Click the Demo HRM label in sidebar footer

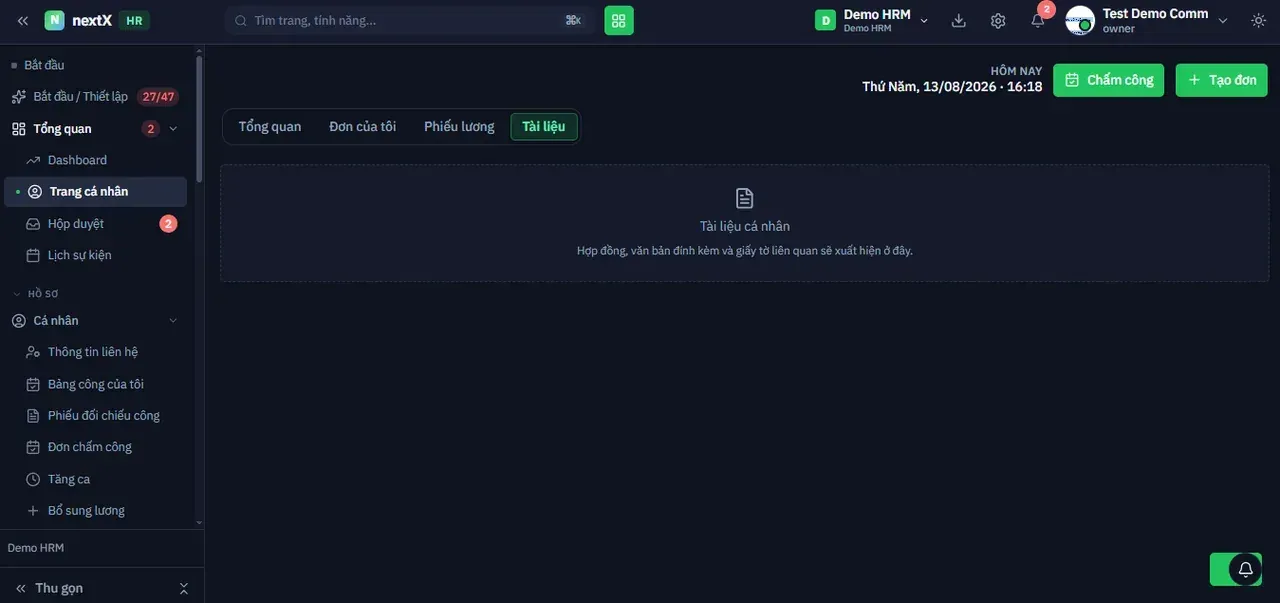36,548
